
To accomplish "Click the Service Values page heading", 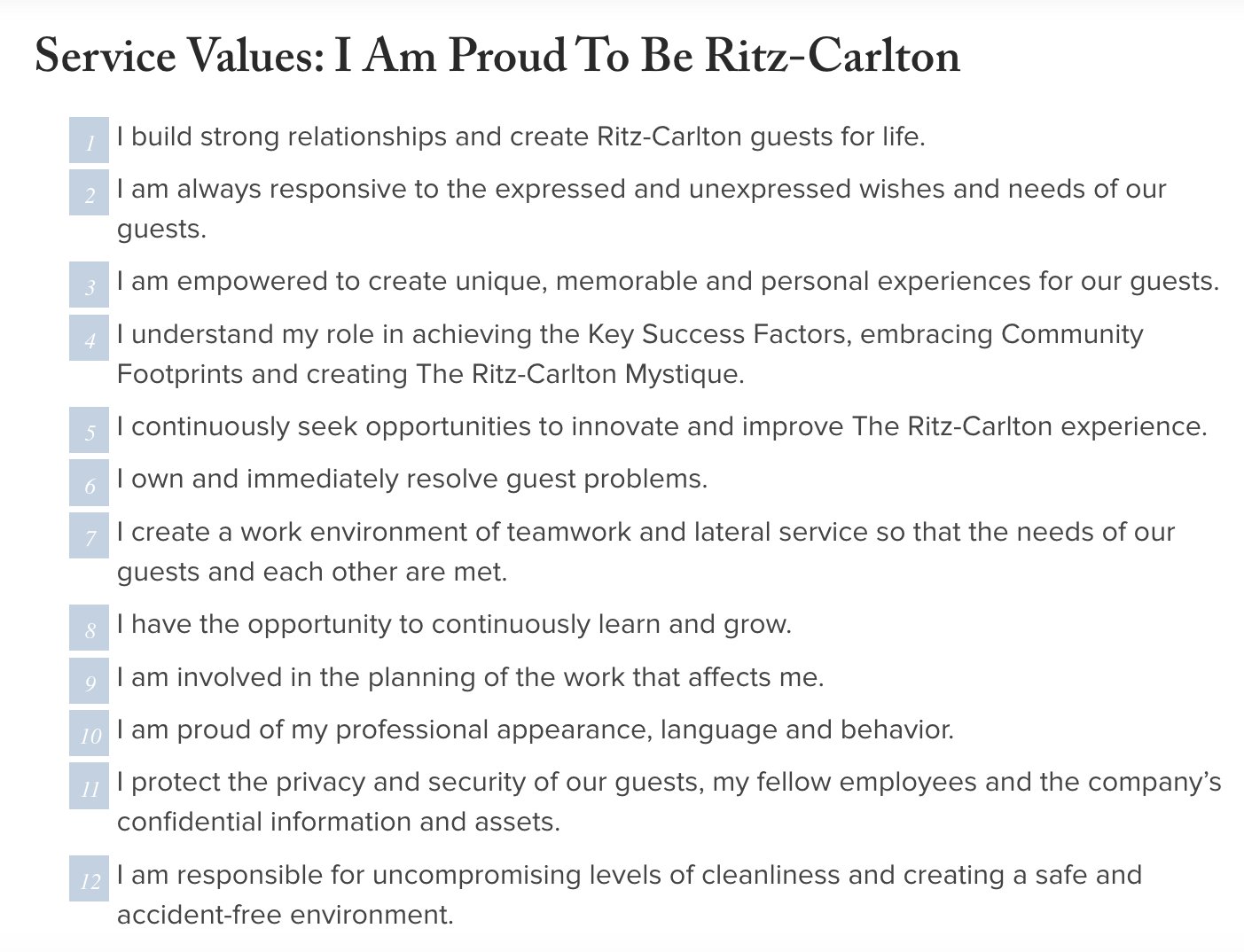I will pyautogui.click(x=497, y=56).
